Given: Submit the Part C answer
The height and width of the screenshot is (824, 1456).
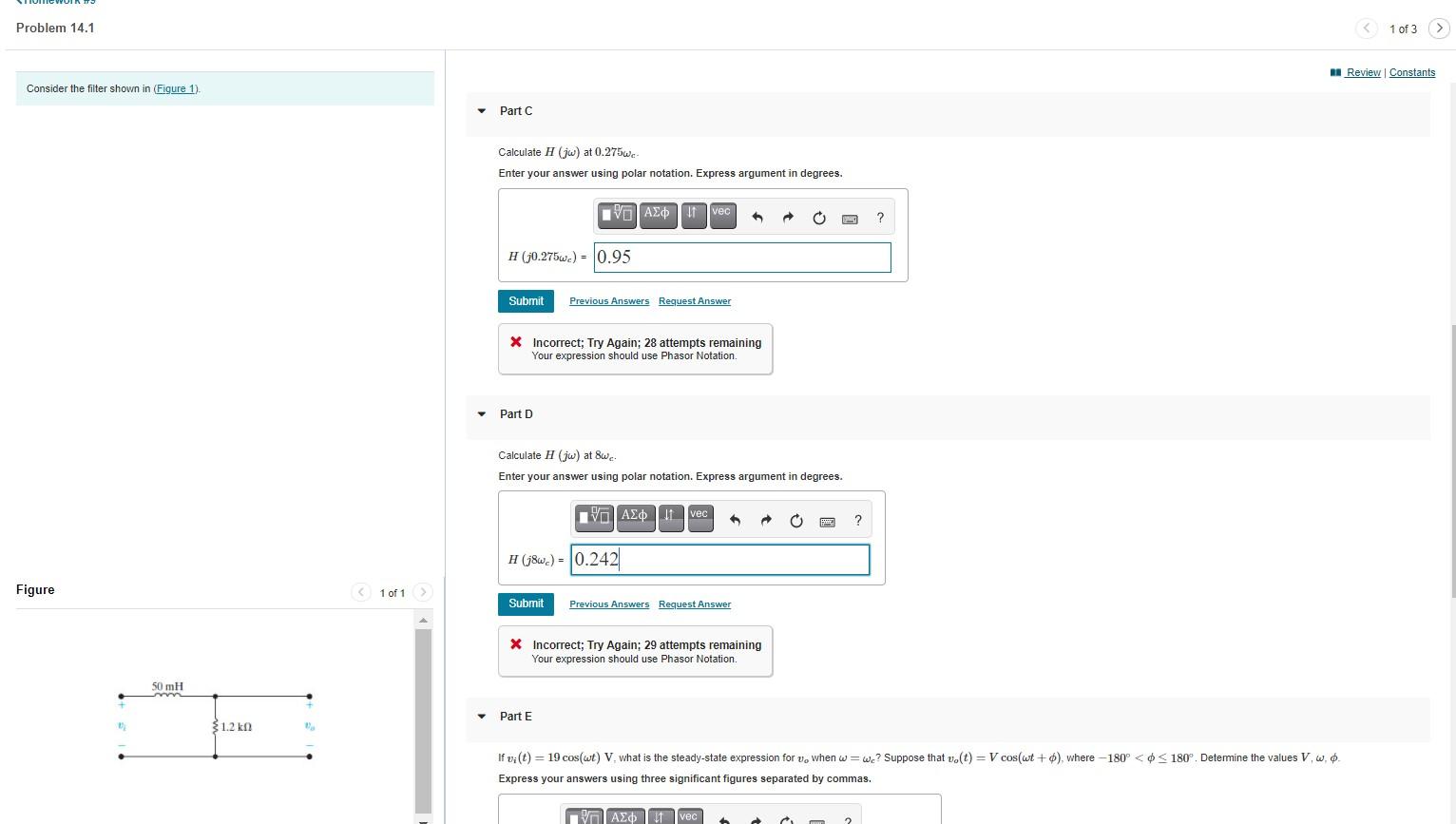Looking at the screenshot, I should pos(526,300).
